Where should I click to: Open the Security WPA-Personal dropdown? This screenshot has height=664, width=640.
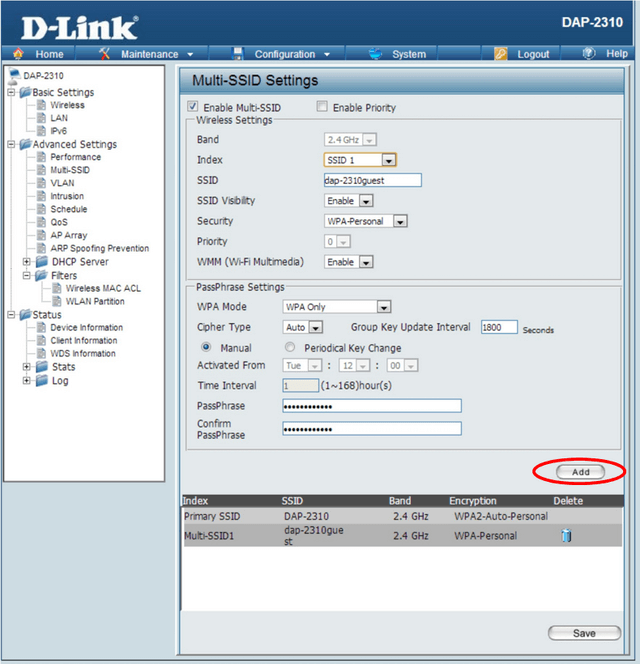click(366, 221)
